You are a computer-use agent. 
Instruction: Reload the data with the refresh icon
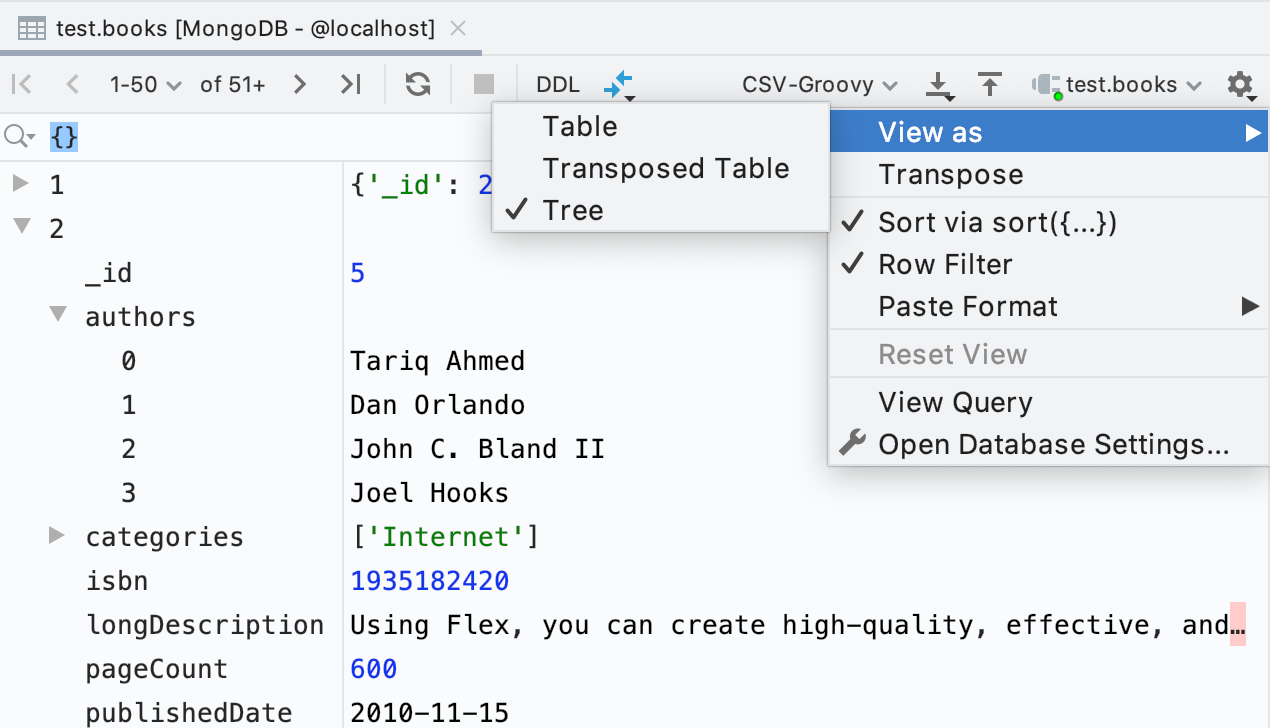(x=418, y=85)
